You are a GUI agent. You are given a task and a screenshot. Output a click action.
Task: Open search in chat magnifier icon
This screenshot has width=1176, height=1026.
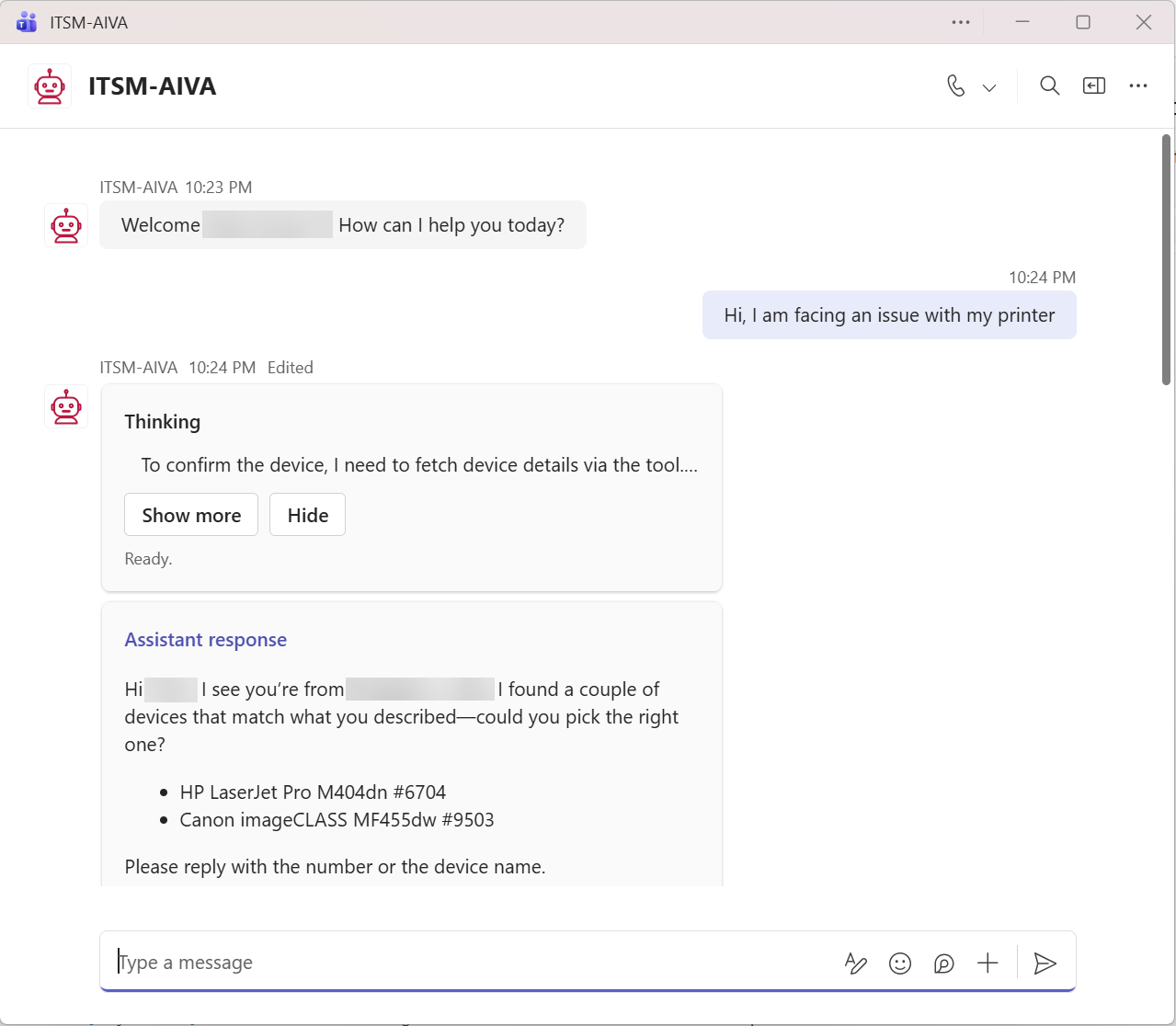coord(1049,86)
